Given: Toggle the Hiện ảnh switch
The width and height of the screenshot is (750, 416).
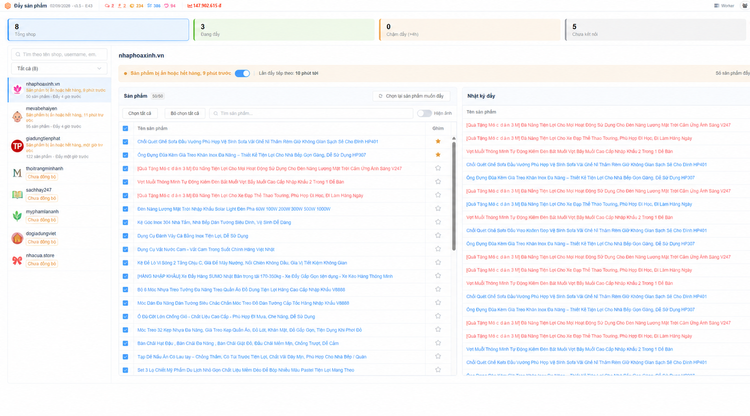Looking at the screenshot, I should tap(424, 113).
